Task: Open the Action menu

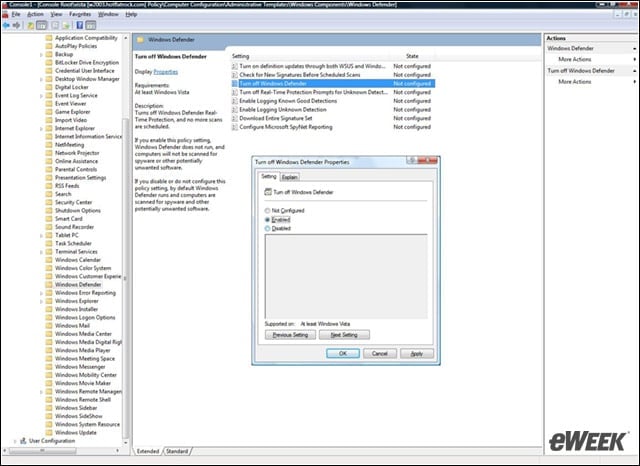Action: [x=36, y=14]
